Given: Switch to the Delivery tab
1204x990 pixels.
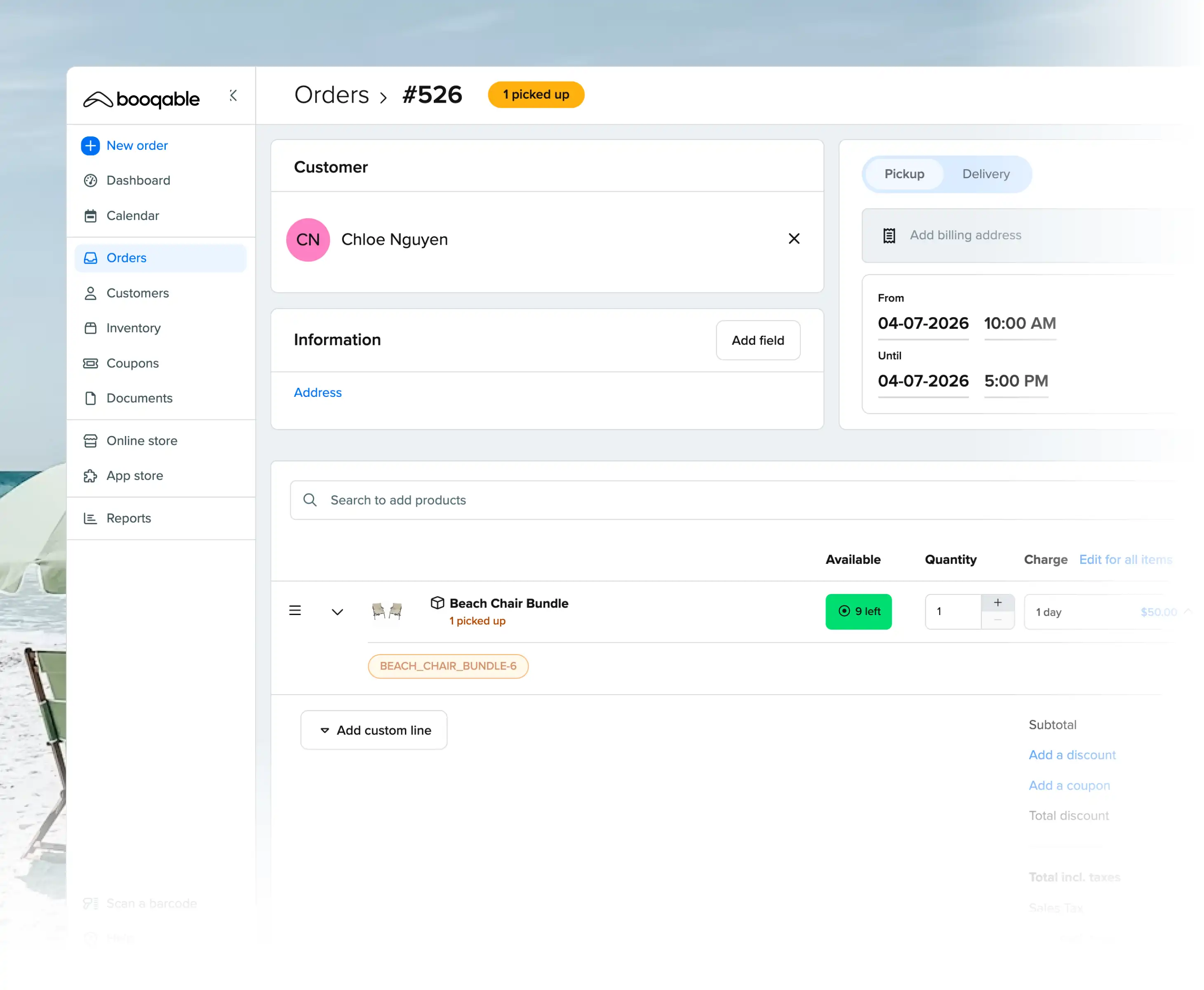Looking at the screenshot, I should (x=985, y=174).
